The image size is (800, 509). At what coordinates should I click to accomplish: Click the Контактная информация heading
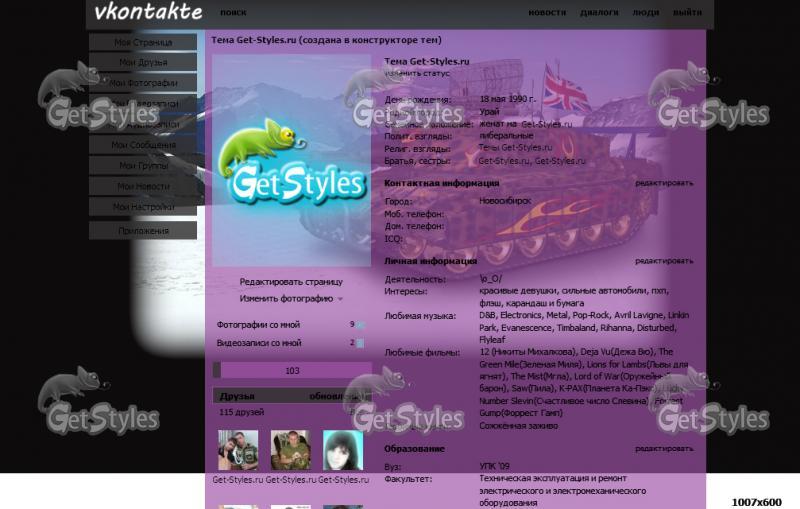coord(441,183)
